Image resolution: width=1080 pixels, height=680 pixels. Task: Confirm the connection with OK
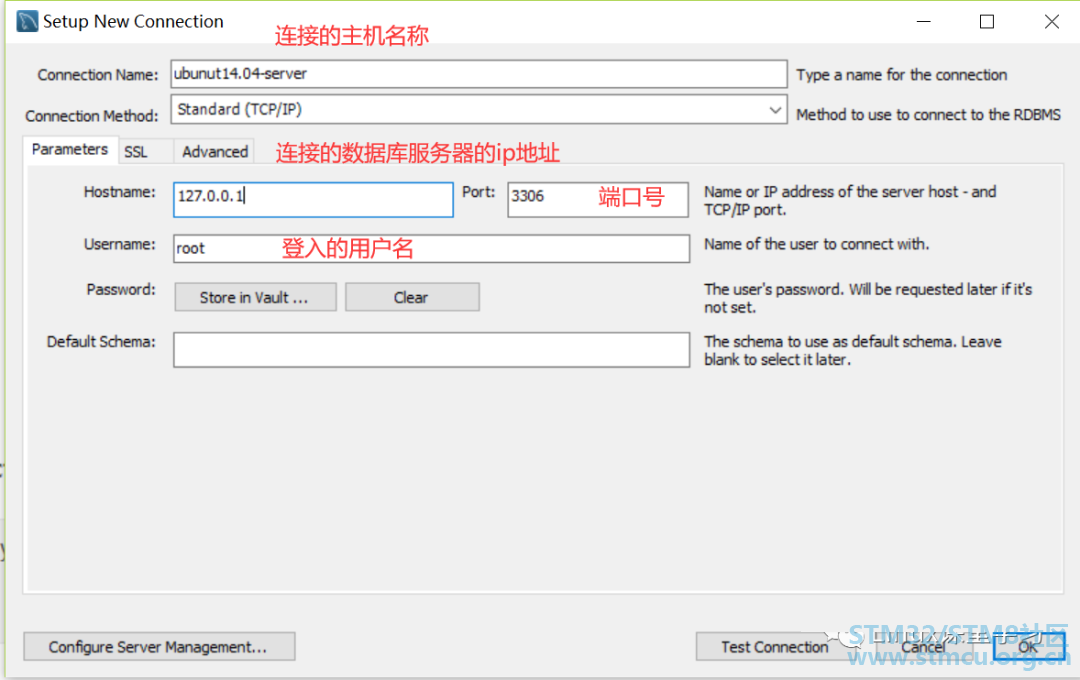[1028, 646]
